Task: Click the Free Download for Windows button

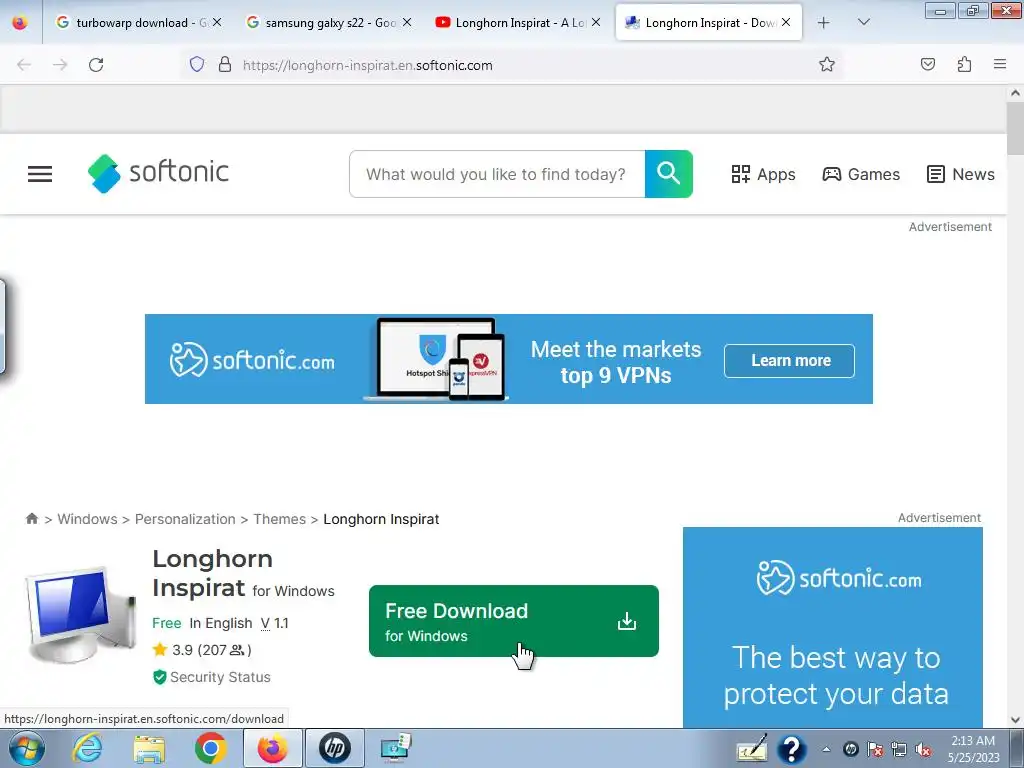Action: [x=514, y=621]
